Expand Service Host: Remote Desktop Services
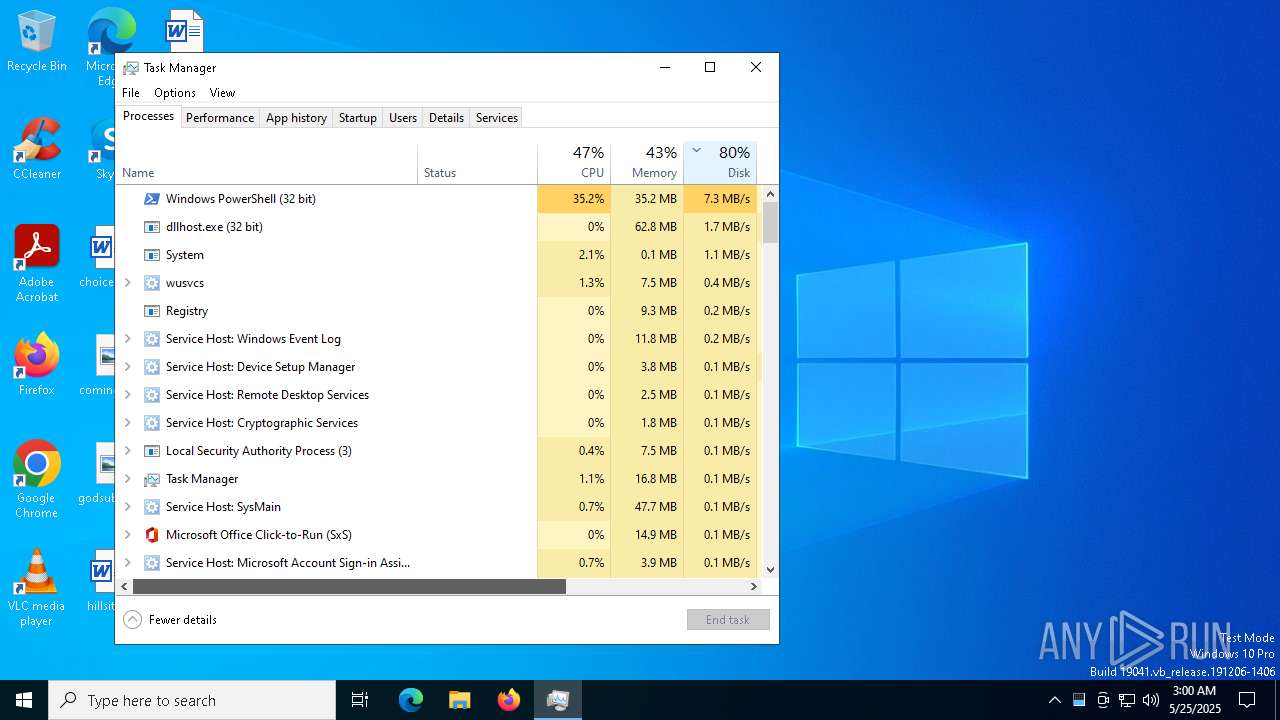Image resolution: width=1280 pixels, height=720 pixels. click(x=127, y=395)
